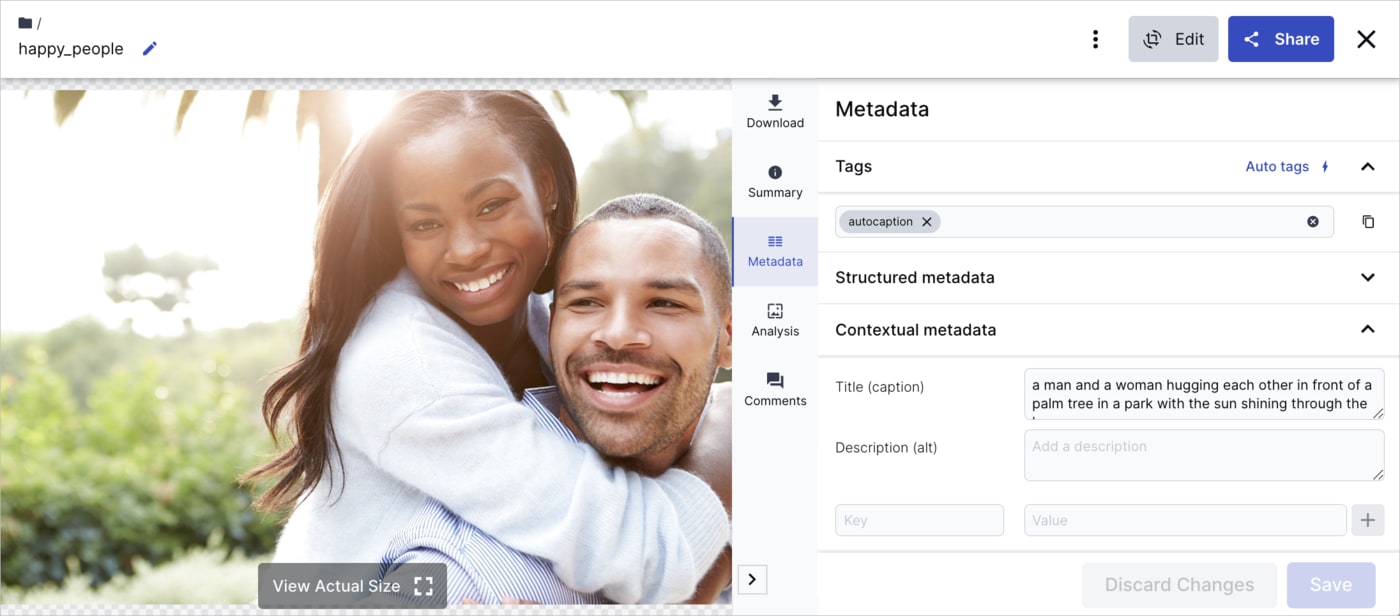
Task: Collapse the Contextual metadata section
Action: pos(1367,330)
